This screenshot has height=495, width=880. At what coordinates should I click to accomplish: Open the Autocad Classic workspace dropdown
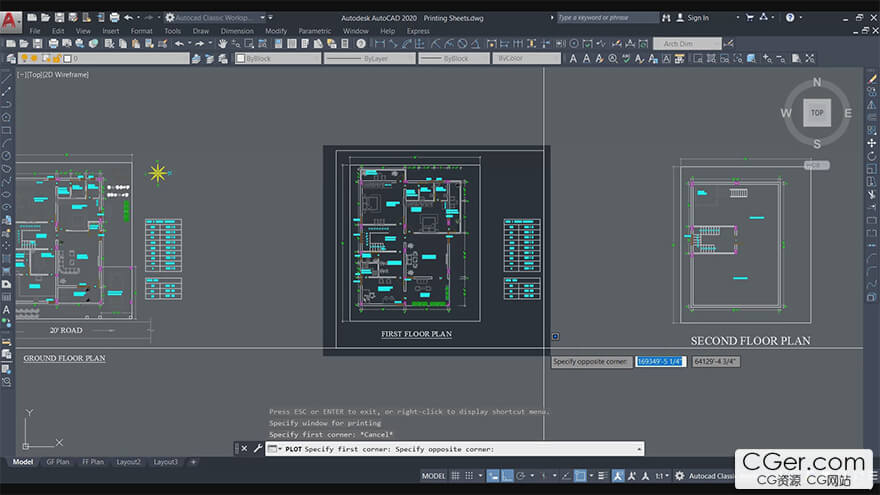point(216,18)
